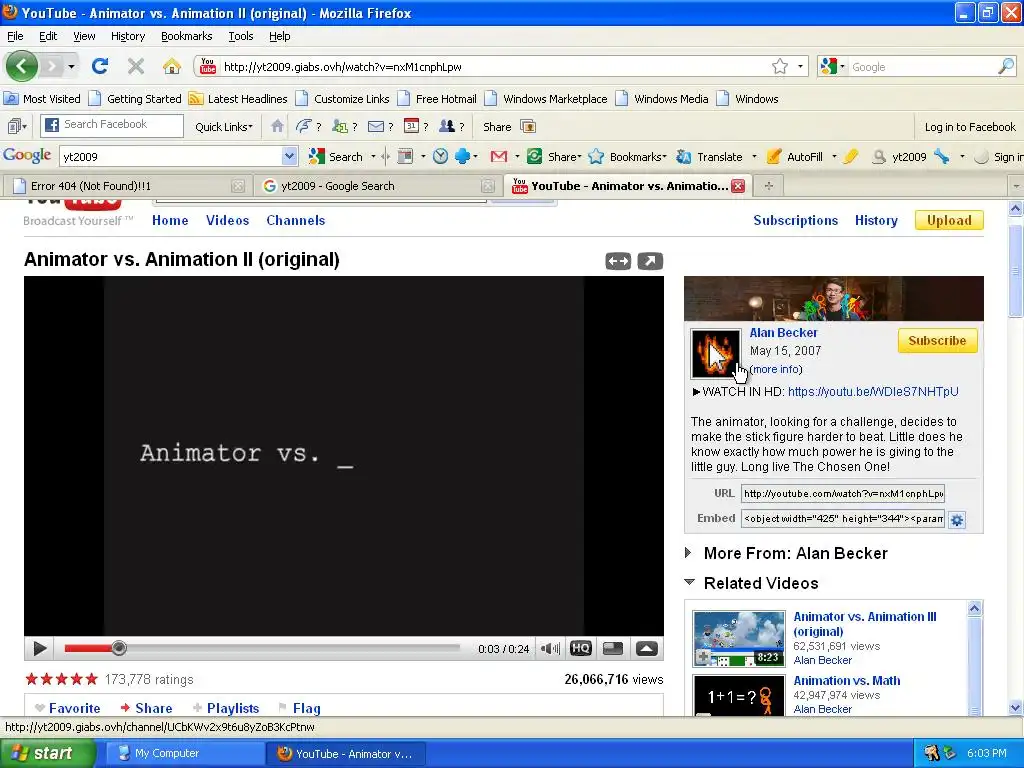Open the WATCH IN HD youtu.be link
This screenshot has height=768, width=1024.
point(873,391)
